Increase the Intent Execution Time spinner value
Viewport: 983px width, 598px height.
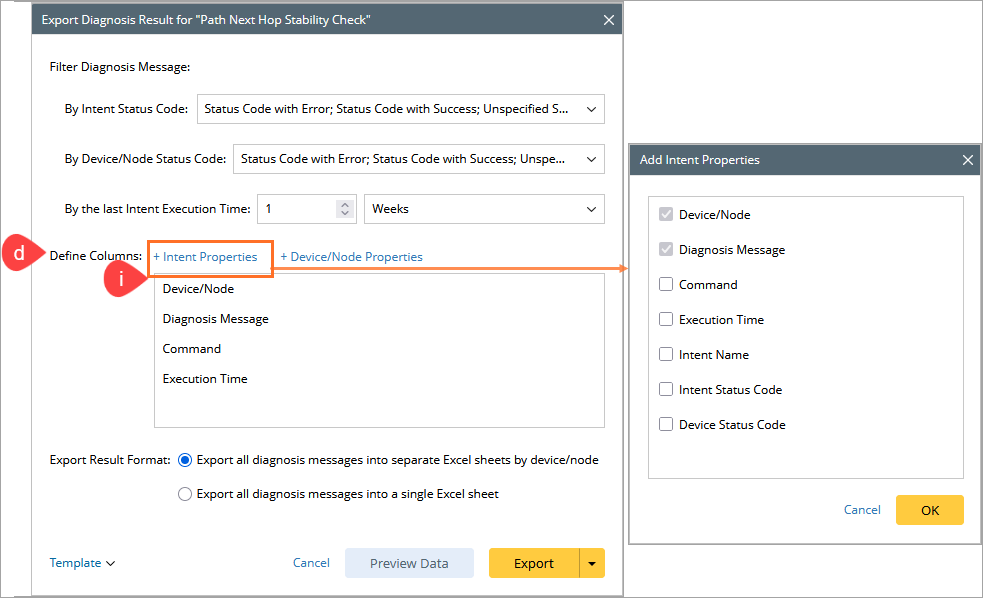[345, 204]
